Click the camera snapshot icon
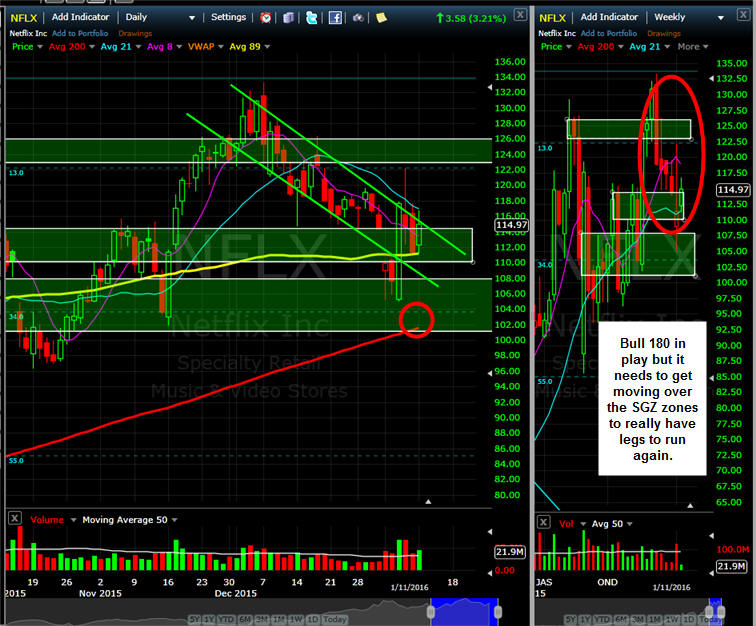This screenshot has width=756, height=626. click(x=359, y=17)
